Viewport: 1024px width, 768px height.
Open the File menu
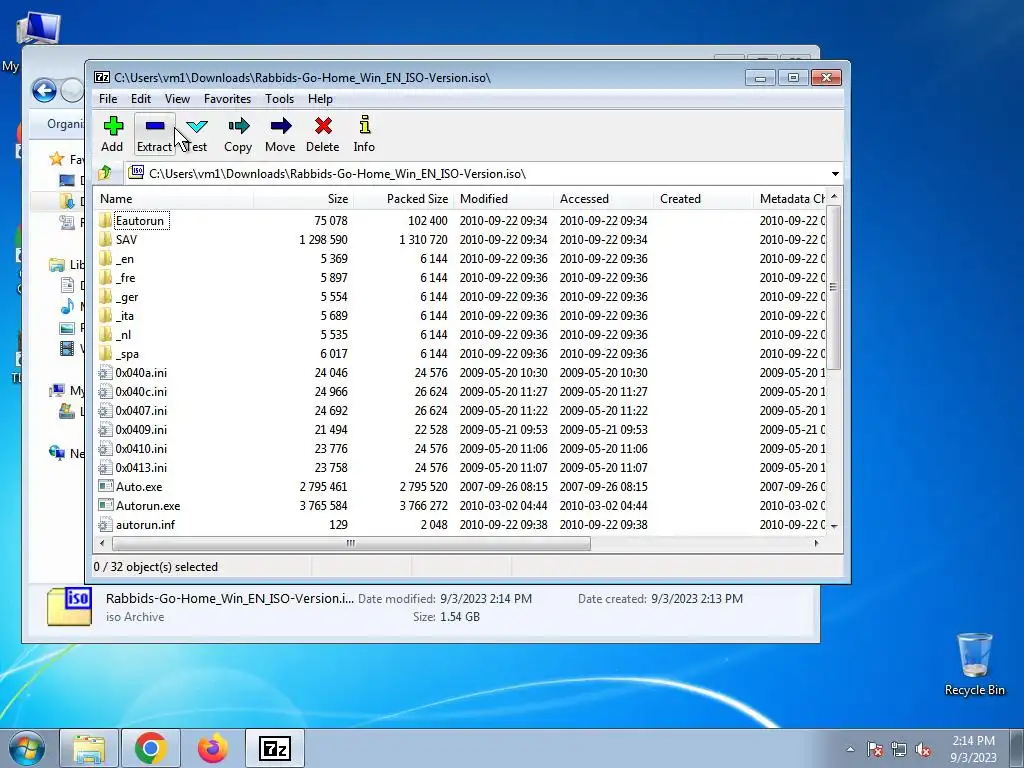click(x=108, y=99)
